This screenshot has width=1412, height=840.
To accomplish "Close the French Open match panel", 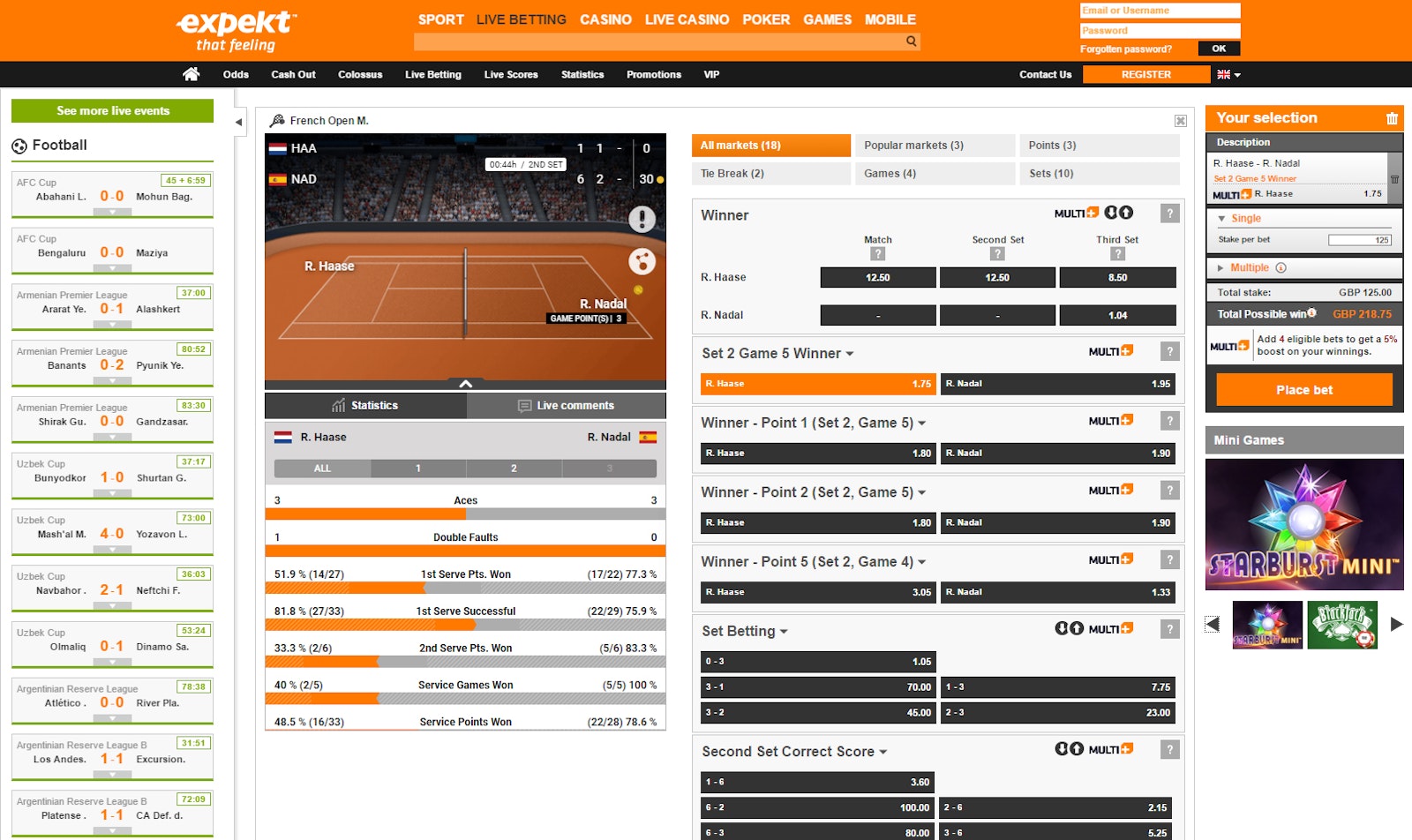I will 1180,121.
